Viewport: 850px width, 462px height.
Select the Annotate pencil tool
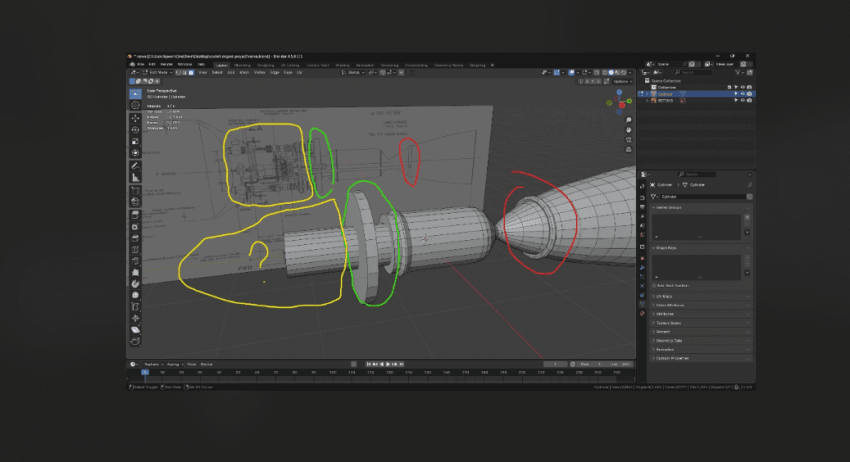pos(135,166)
